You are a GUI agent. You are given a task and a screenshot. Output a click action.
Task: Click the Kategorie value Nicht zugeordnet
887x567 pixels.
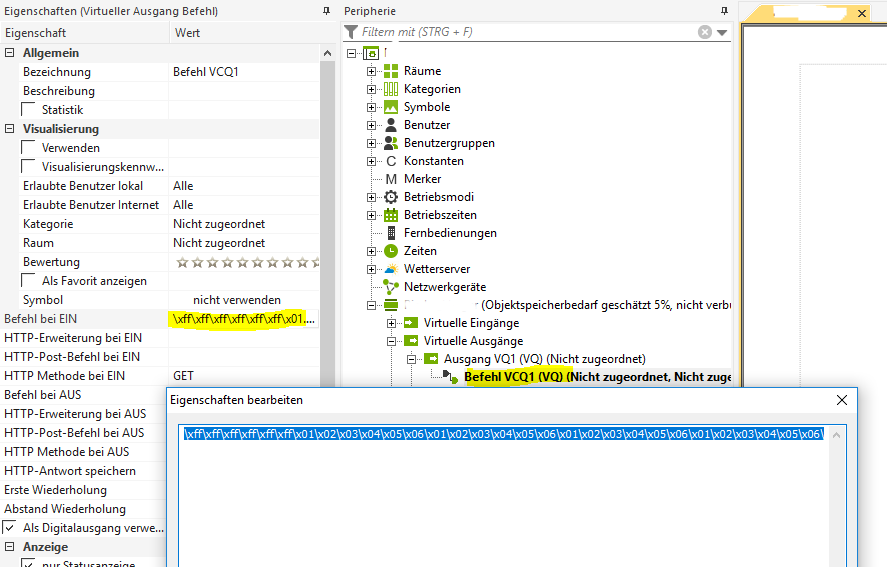pyautogui.click(x=244, y=224)
